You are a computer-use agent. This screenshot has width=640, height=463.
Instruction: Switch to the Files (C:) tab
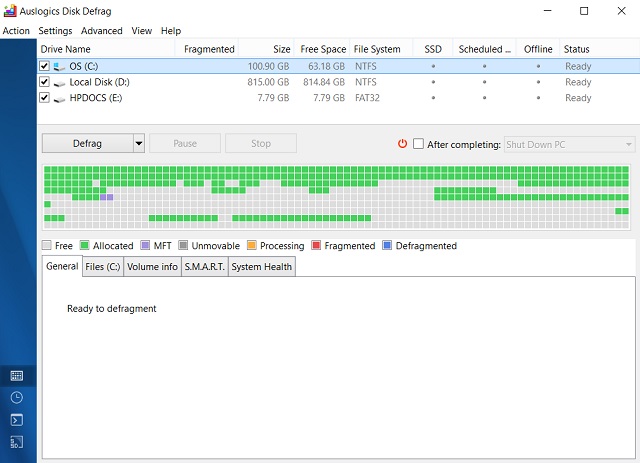click(x=103, y=267)
